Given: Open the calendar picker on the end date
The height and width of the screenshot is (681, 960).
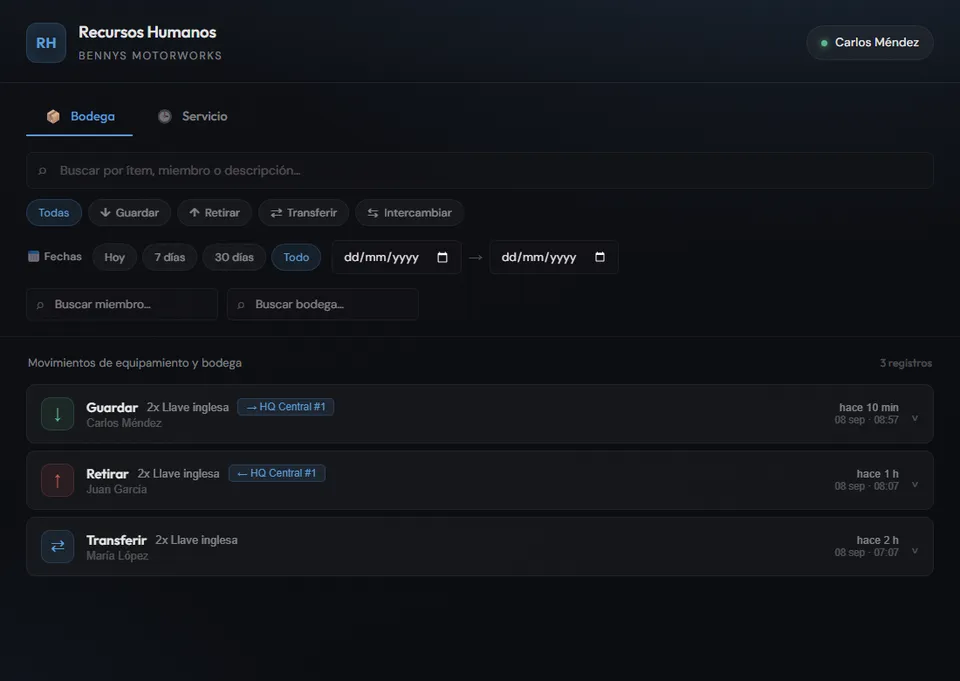Looking at the screenshot, I should click(x=600, y=257).
